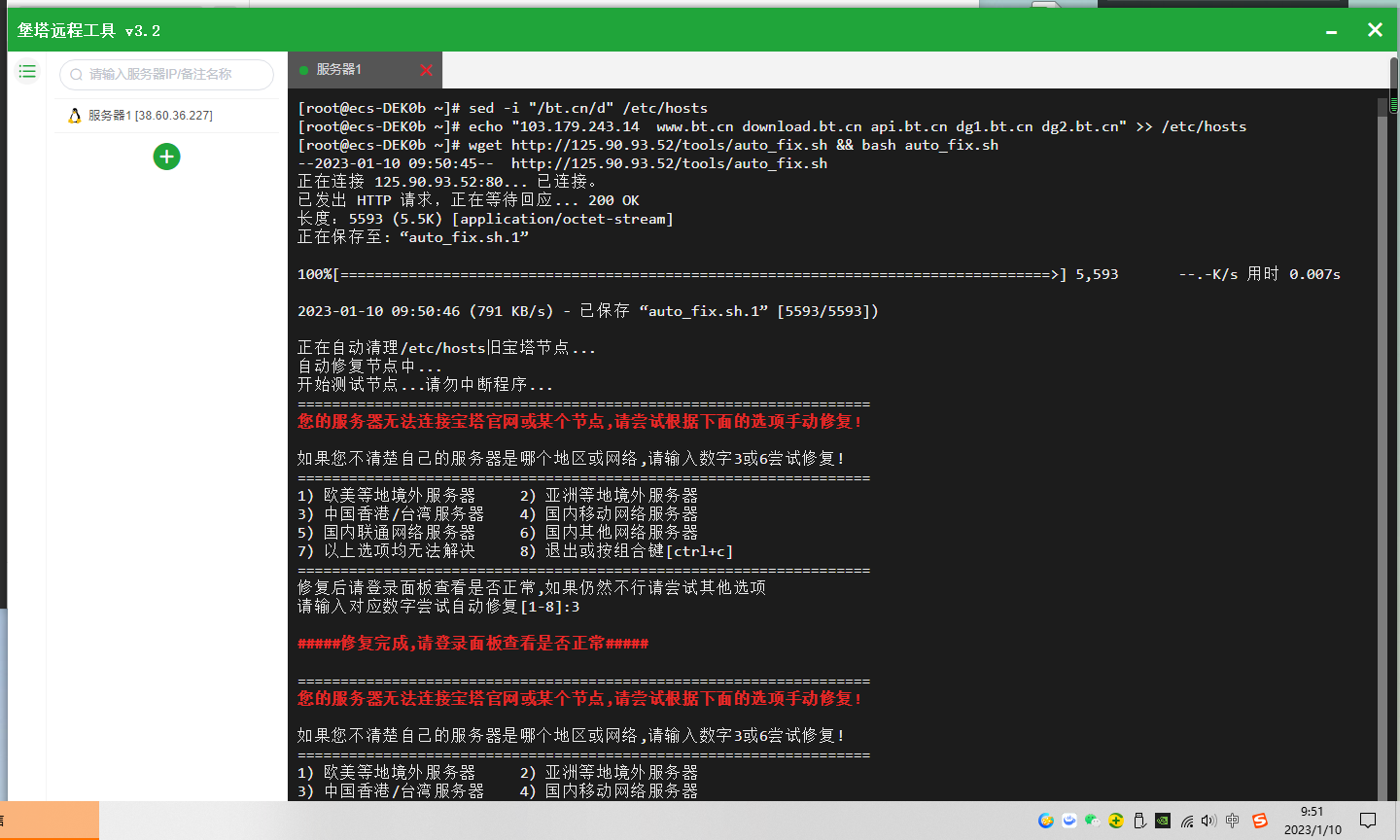Click the line 正在保存至: "auto_fix.sh.1"
Image resolution: width=1400 pixels, height=840 pixels.
coord(413,237)
